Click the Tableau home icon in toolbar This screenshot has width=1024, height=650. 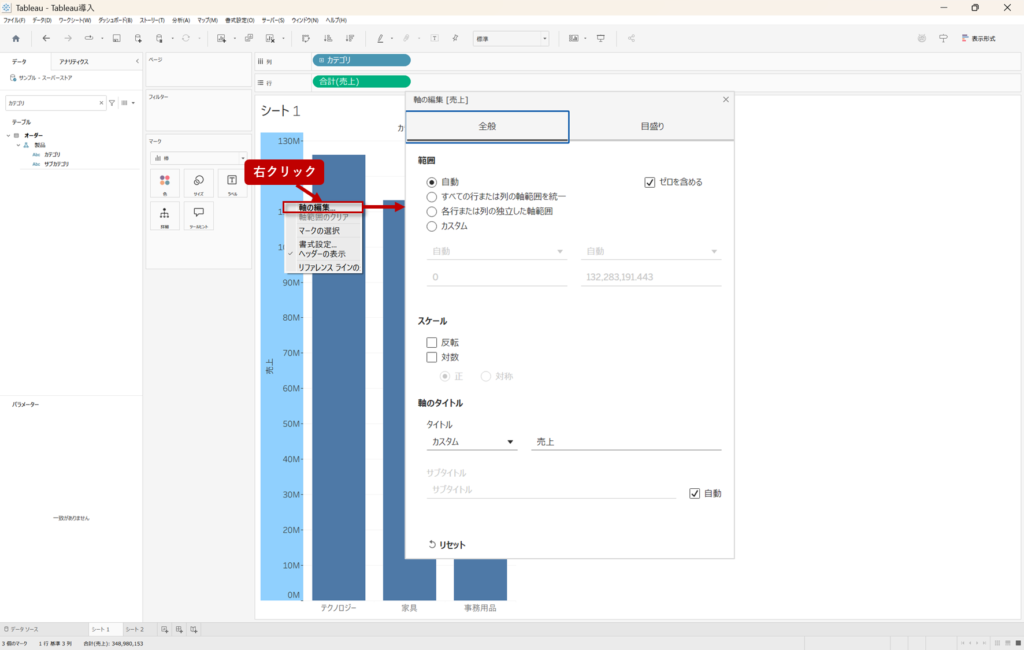(x=15, y=38)
